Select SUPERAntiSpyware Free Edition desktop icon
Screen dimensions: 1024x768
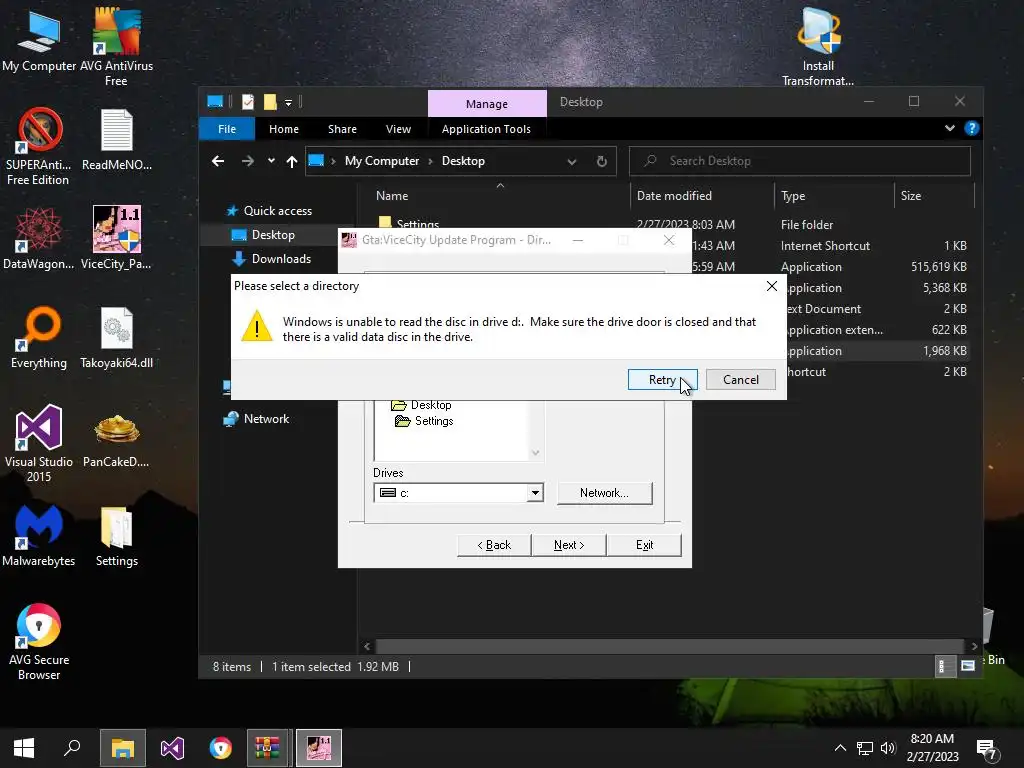coord(39,146)
